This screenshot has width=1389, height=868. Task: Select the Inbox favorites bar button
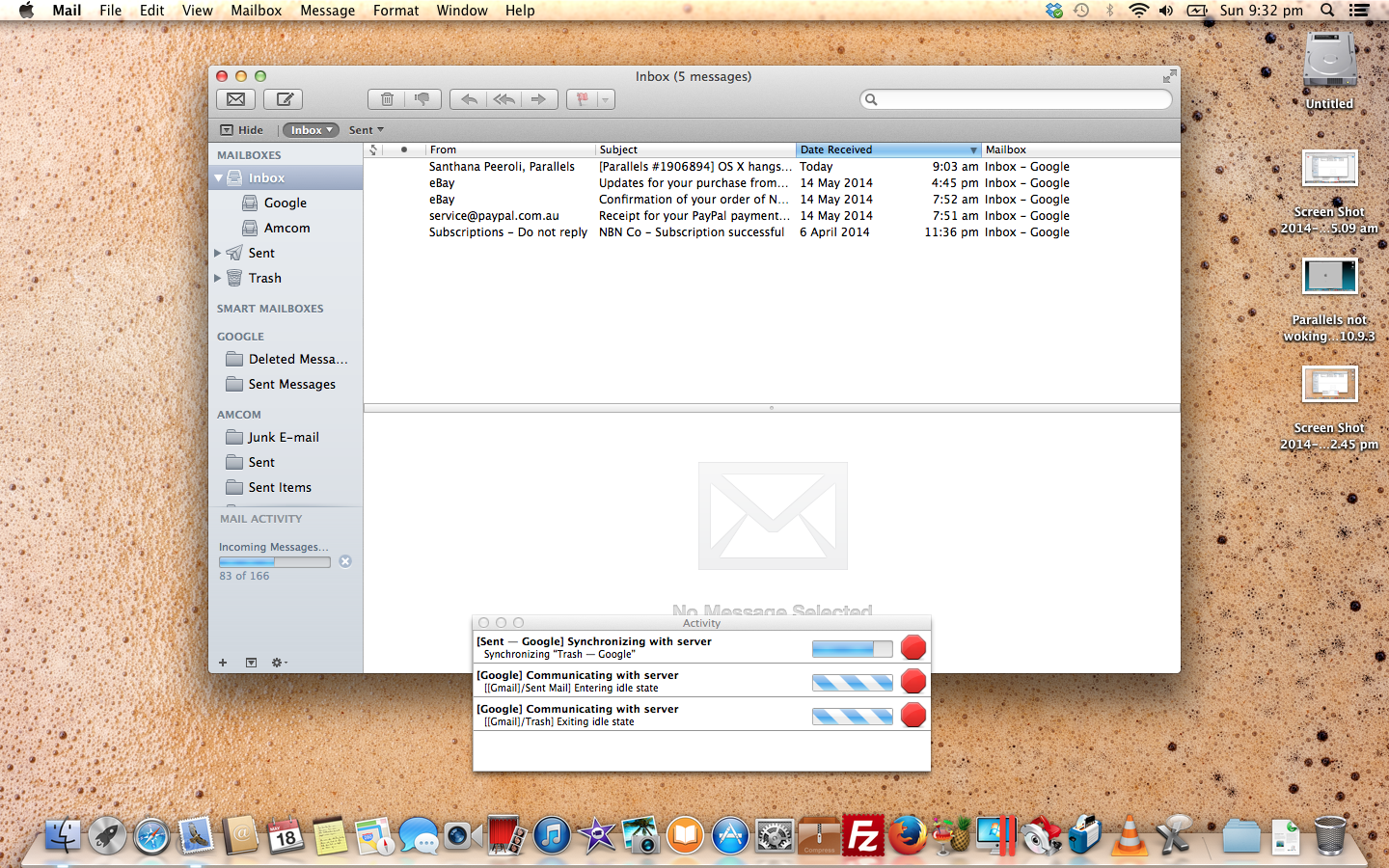tap(311, 130)
